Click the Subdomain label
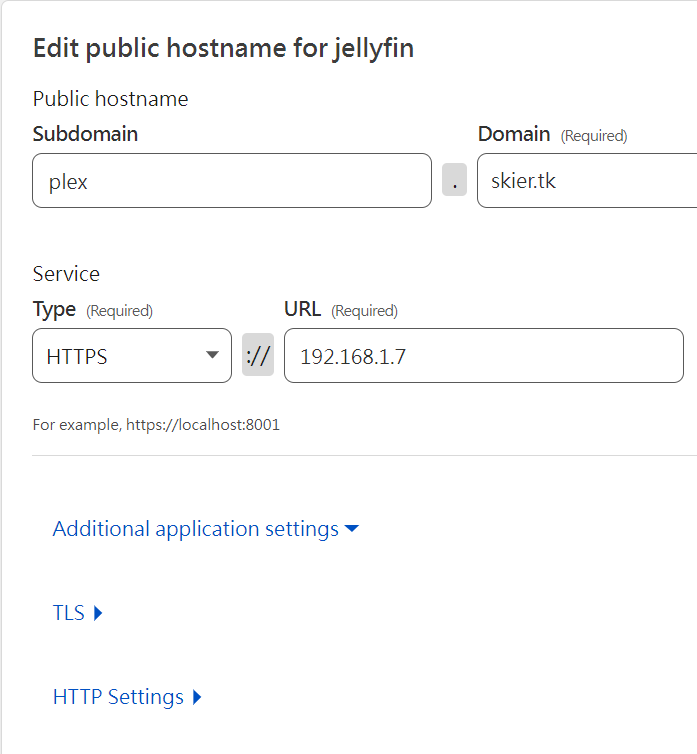This screenshot has width=697, height=754. tap(85, 134)
